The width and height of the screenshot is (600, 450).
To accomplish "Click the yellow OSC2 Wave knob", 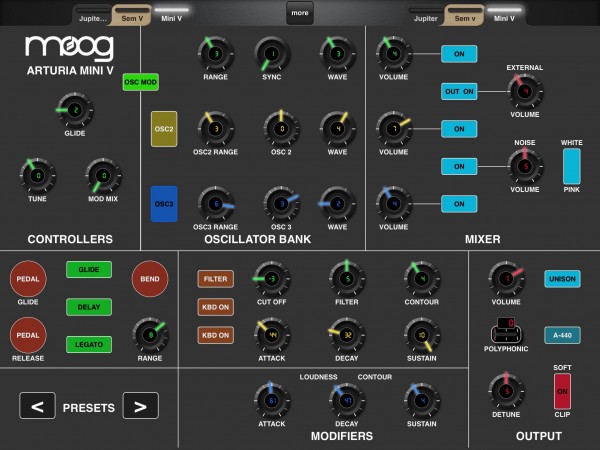I will coord(338,129).
